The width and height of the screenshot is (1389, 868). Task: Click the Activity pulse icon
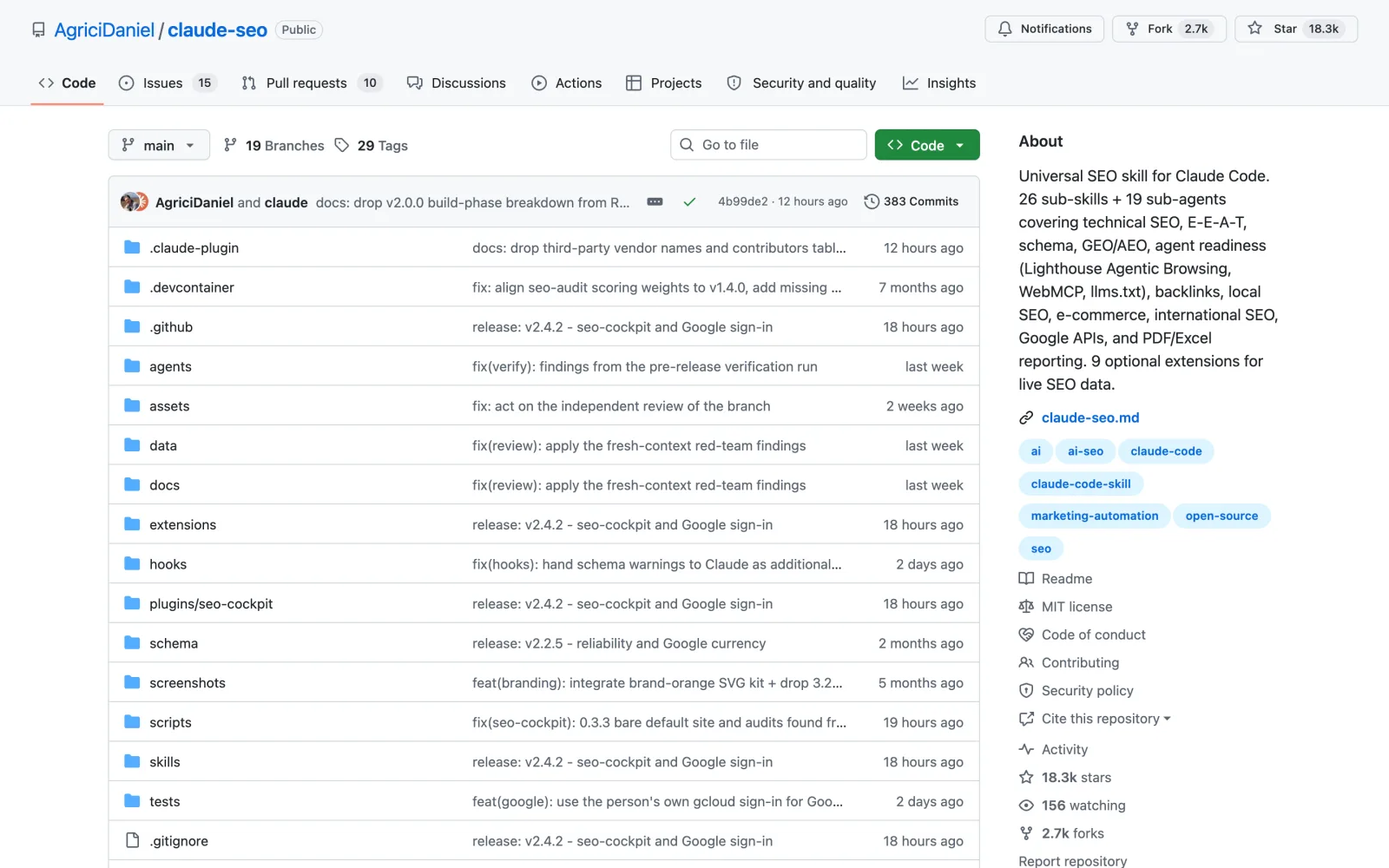(1026, 749)
